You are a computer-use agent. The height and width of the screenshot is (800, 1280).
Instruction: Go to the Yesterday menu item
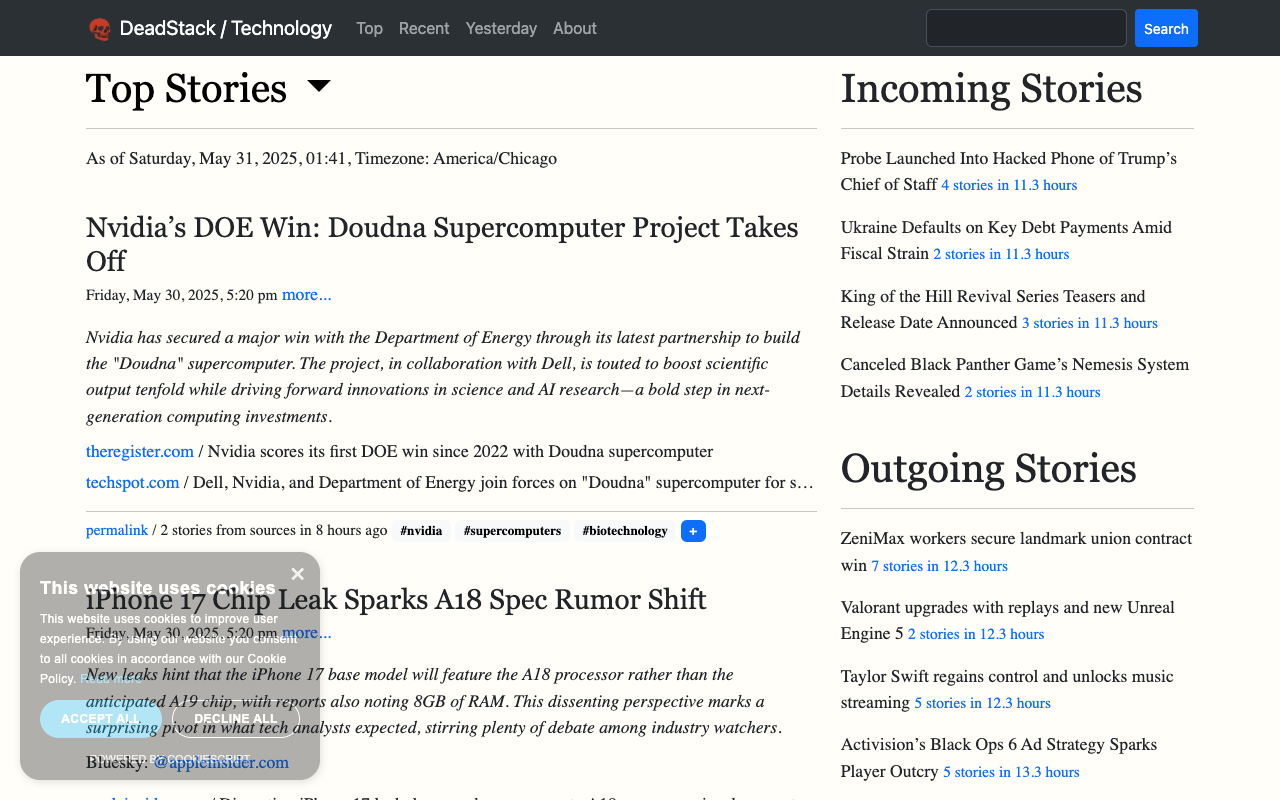(501, 28)
